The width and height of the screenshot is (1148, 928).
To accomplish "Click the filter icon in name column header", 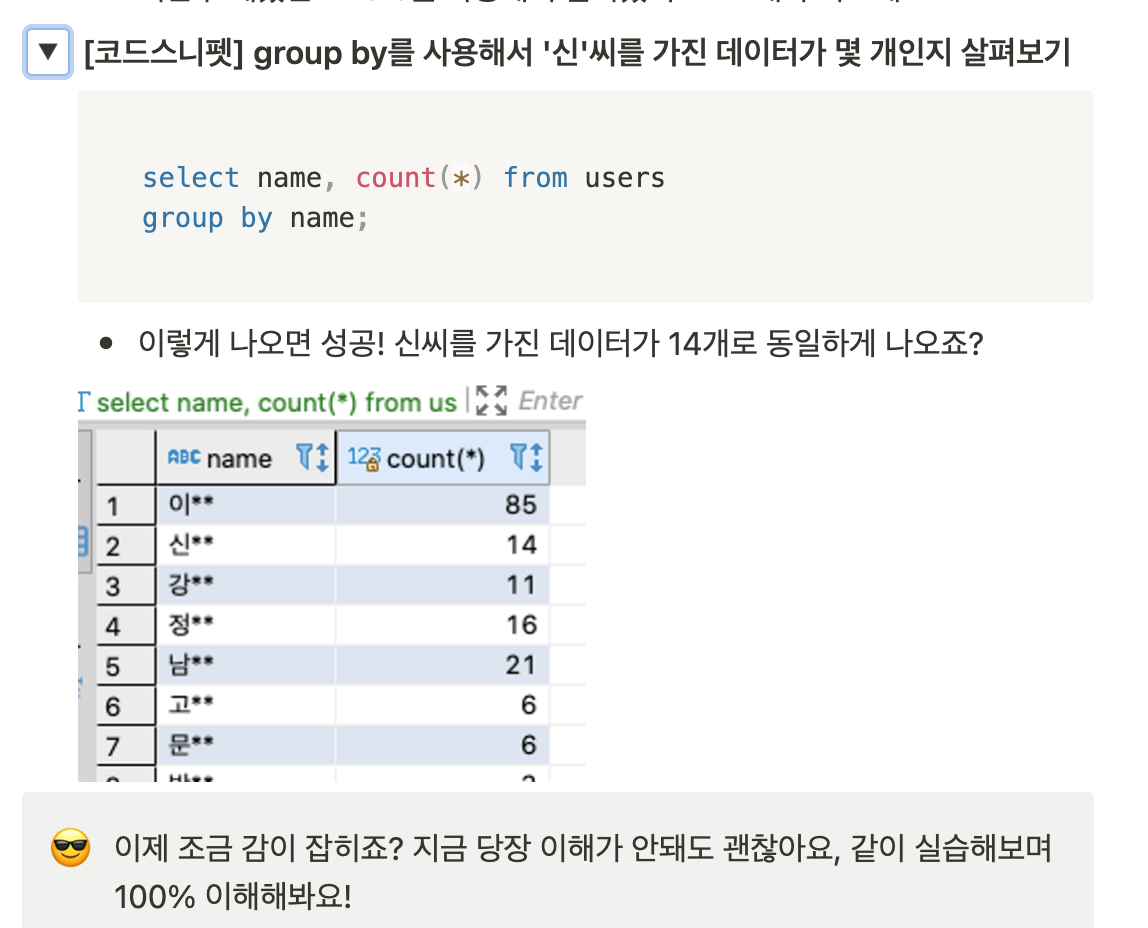I will pos(304,457).
